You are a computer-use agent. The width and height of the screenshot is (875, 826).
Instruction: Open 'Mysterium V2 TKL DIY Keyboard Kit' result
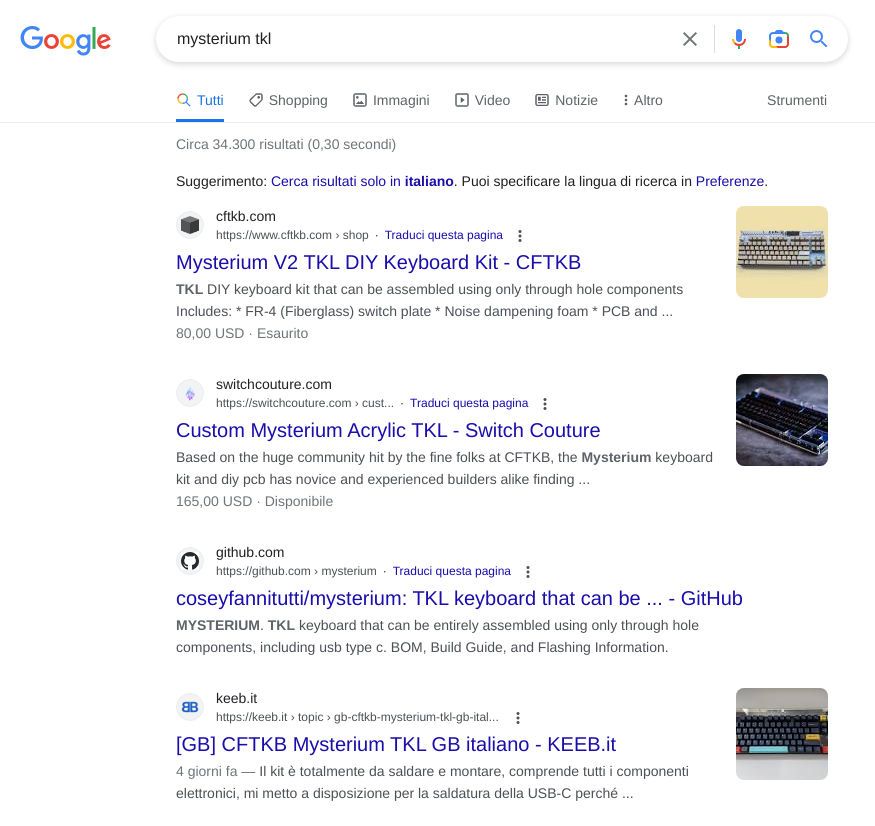[378, 262]
